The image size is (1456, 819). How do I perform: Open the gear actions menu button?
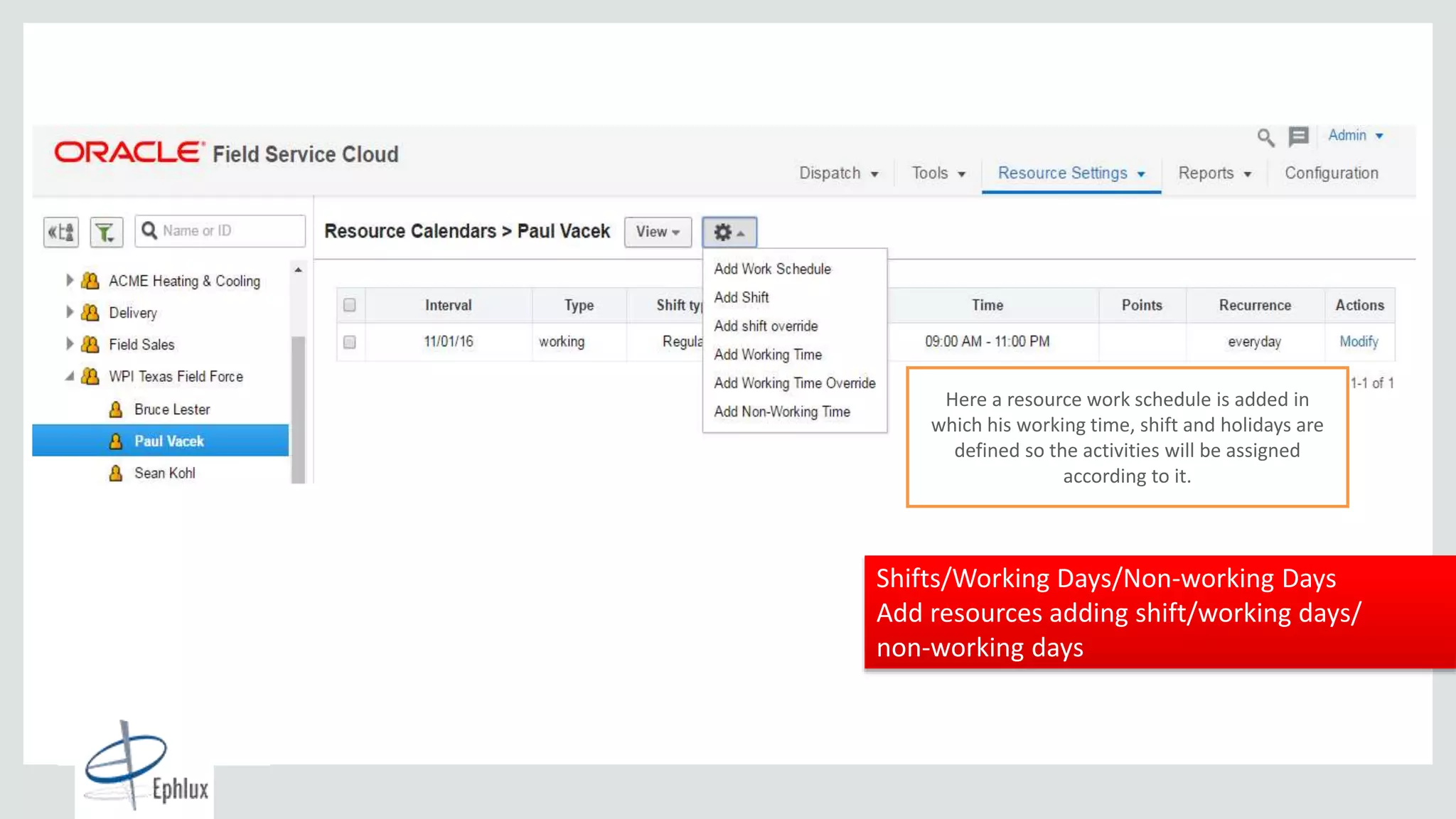click(729, 232)
